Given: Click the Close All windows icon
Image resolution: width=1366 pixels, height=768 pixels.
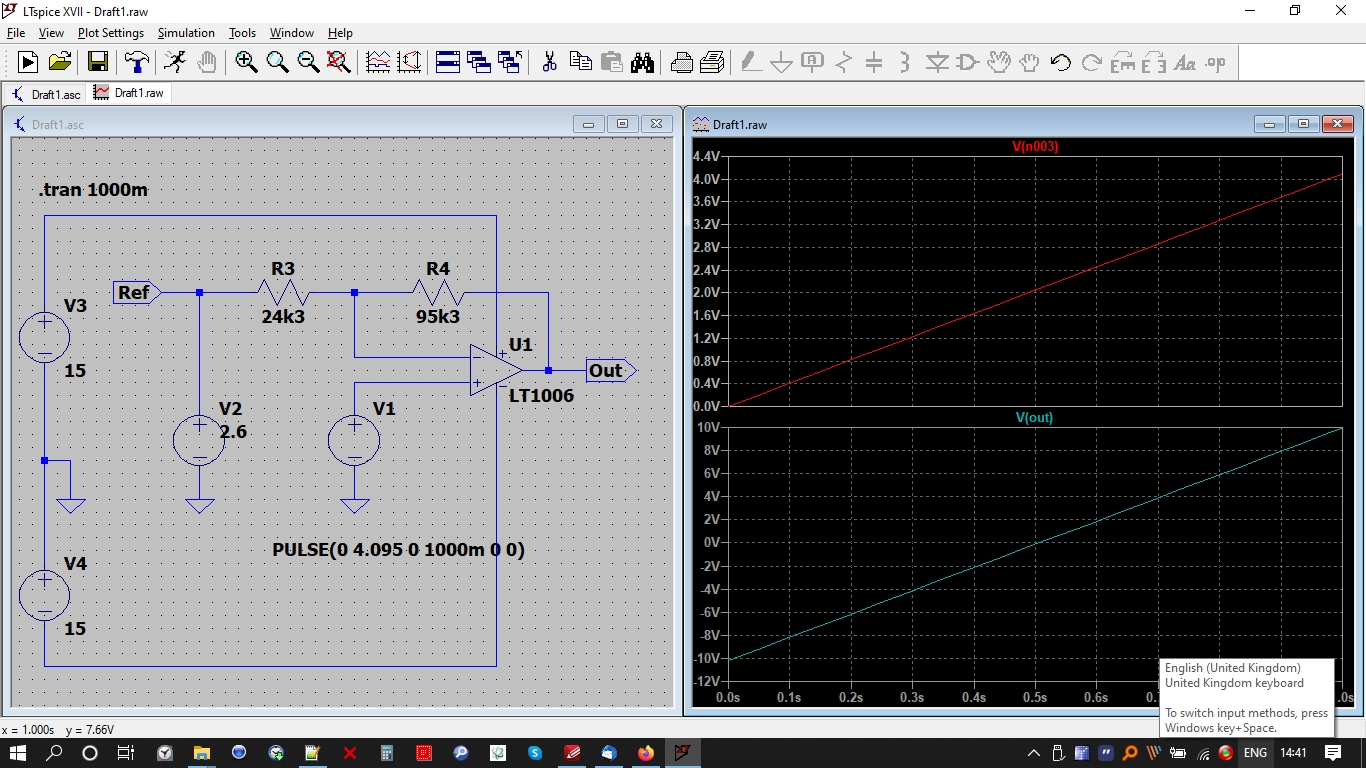Looking at the screenshot, I should point(510,62).
